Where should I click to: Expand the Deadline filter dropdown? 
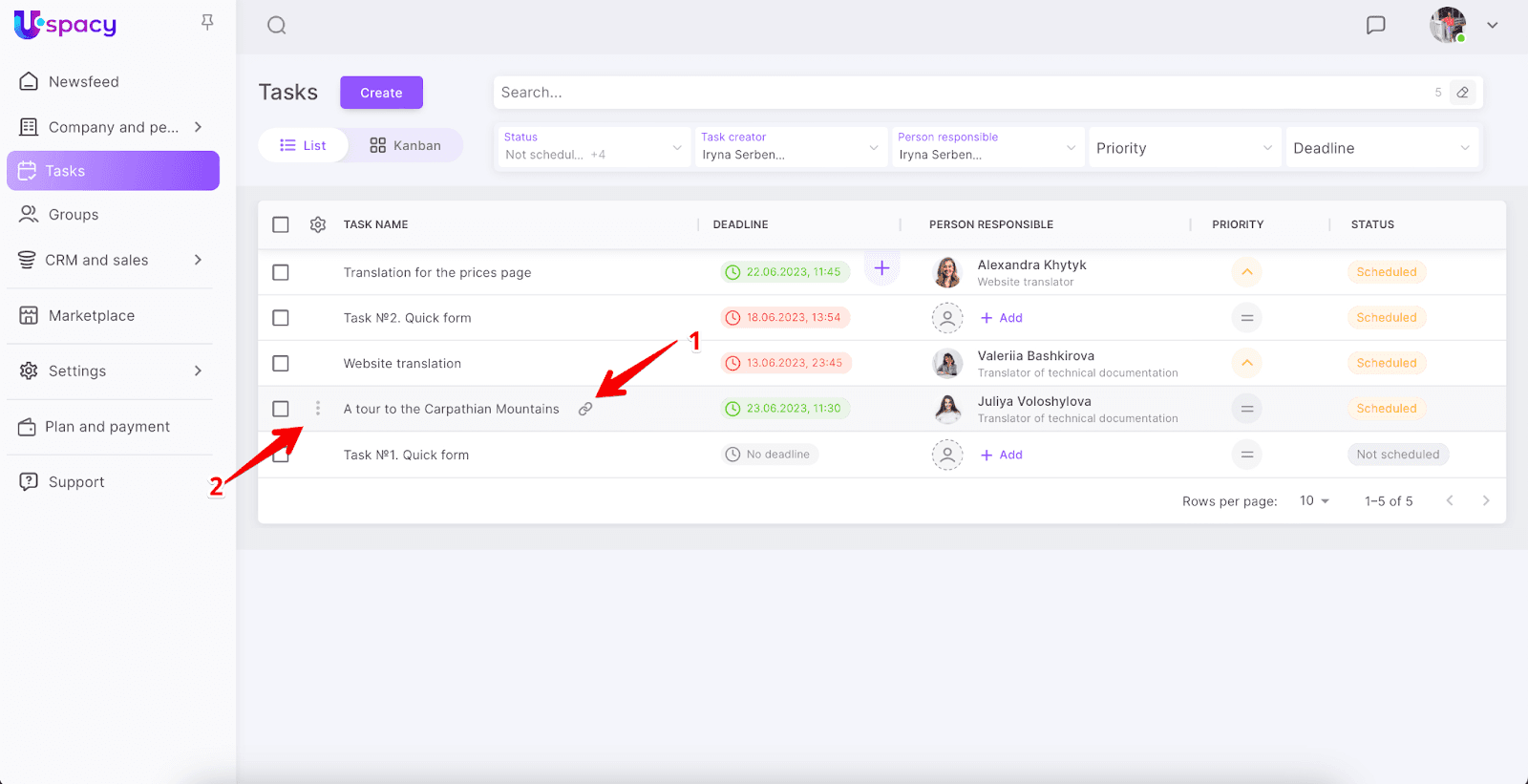[x=1381, y=148]
